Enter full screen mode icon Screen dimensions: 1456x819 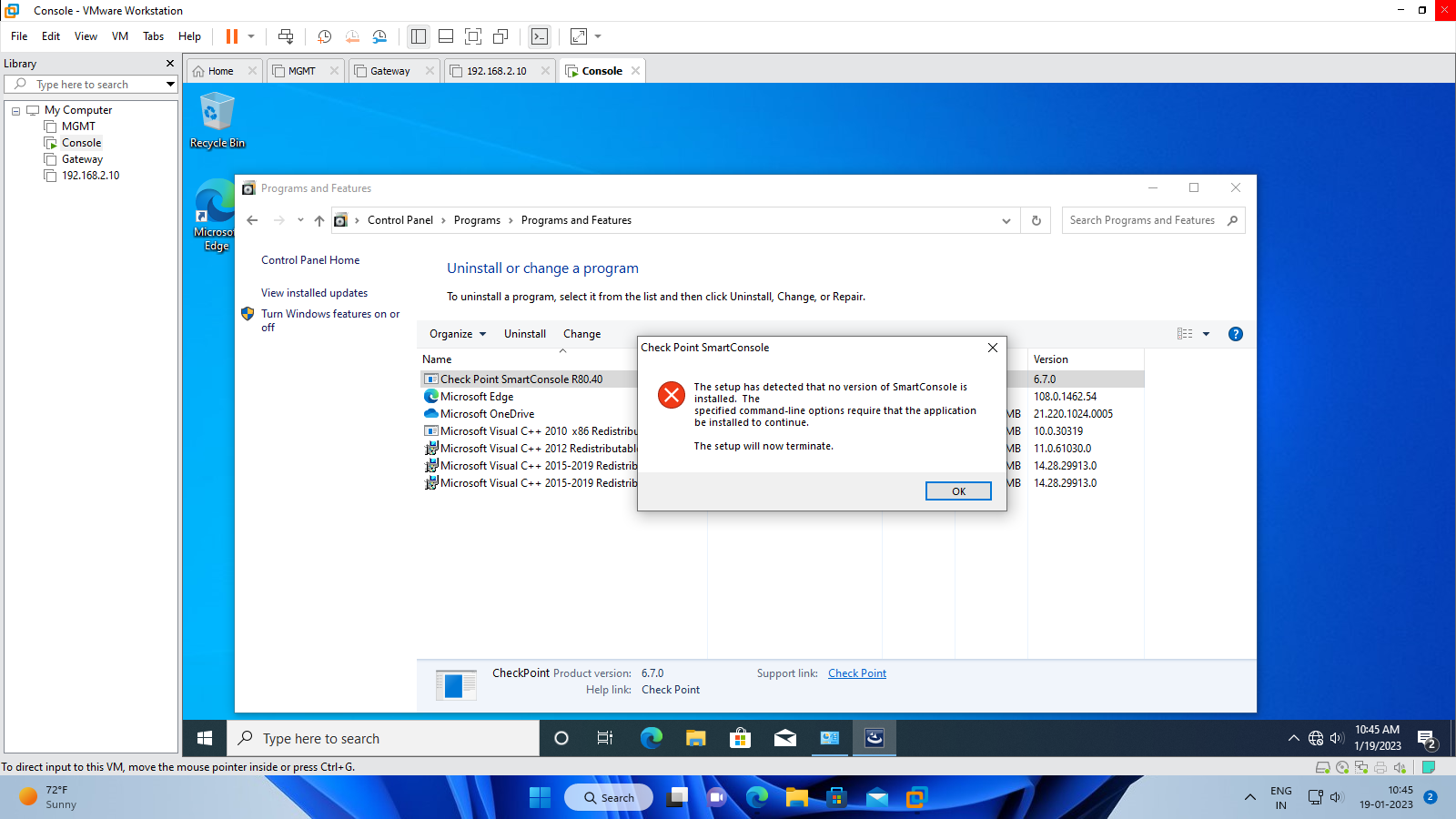coord(473,36)
